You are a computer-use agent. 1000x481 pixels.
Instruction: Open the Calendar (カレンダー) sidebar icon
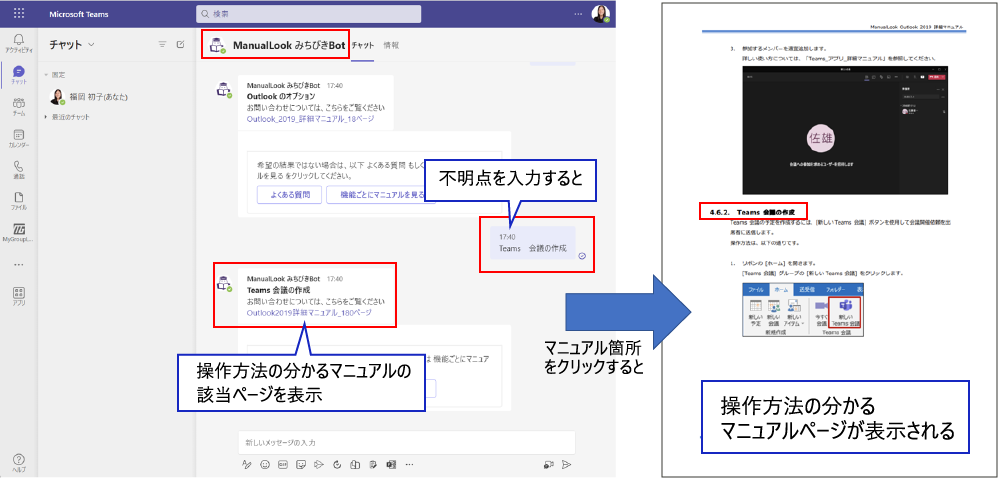(19, 137)
